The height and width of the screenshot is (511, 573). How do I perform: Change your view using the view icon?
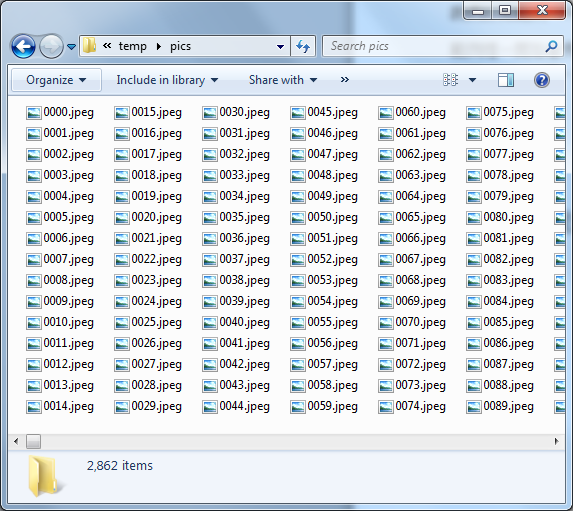450,80
